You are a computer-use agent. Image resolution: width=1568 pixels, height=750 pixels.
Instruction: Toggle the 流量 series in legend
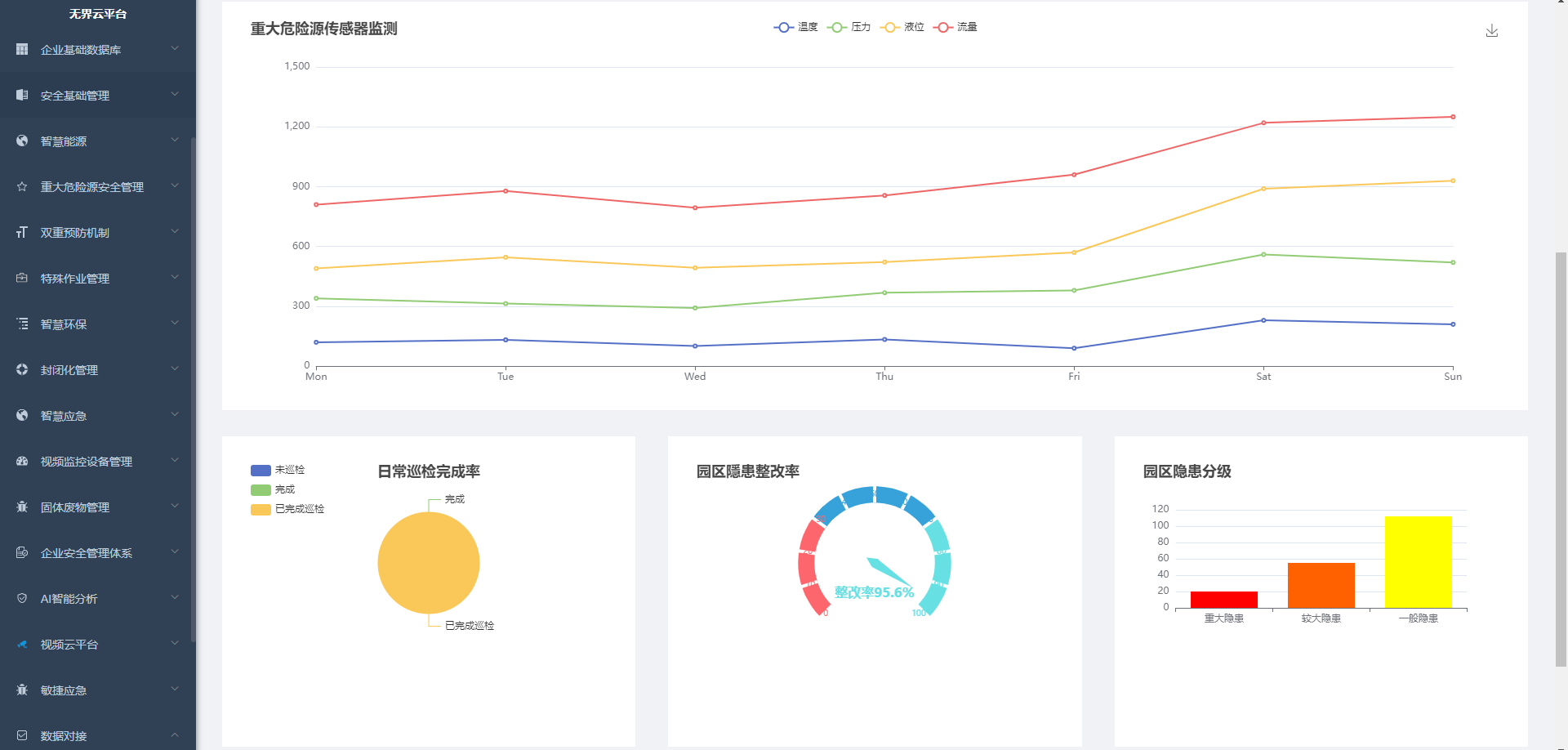coord(955,27)
